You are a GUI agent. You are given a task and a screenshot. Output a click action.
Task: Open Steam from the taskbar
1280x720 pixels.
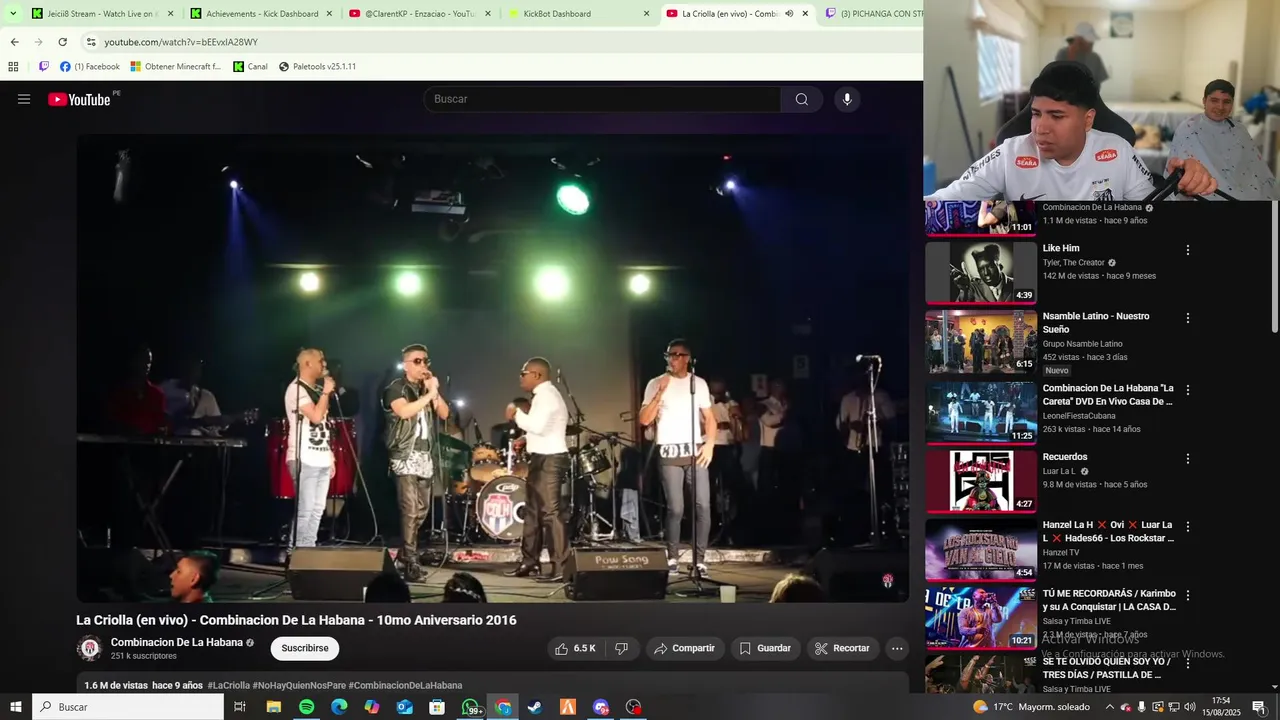coord(535,707)
